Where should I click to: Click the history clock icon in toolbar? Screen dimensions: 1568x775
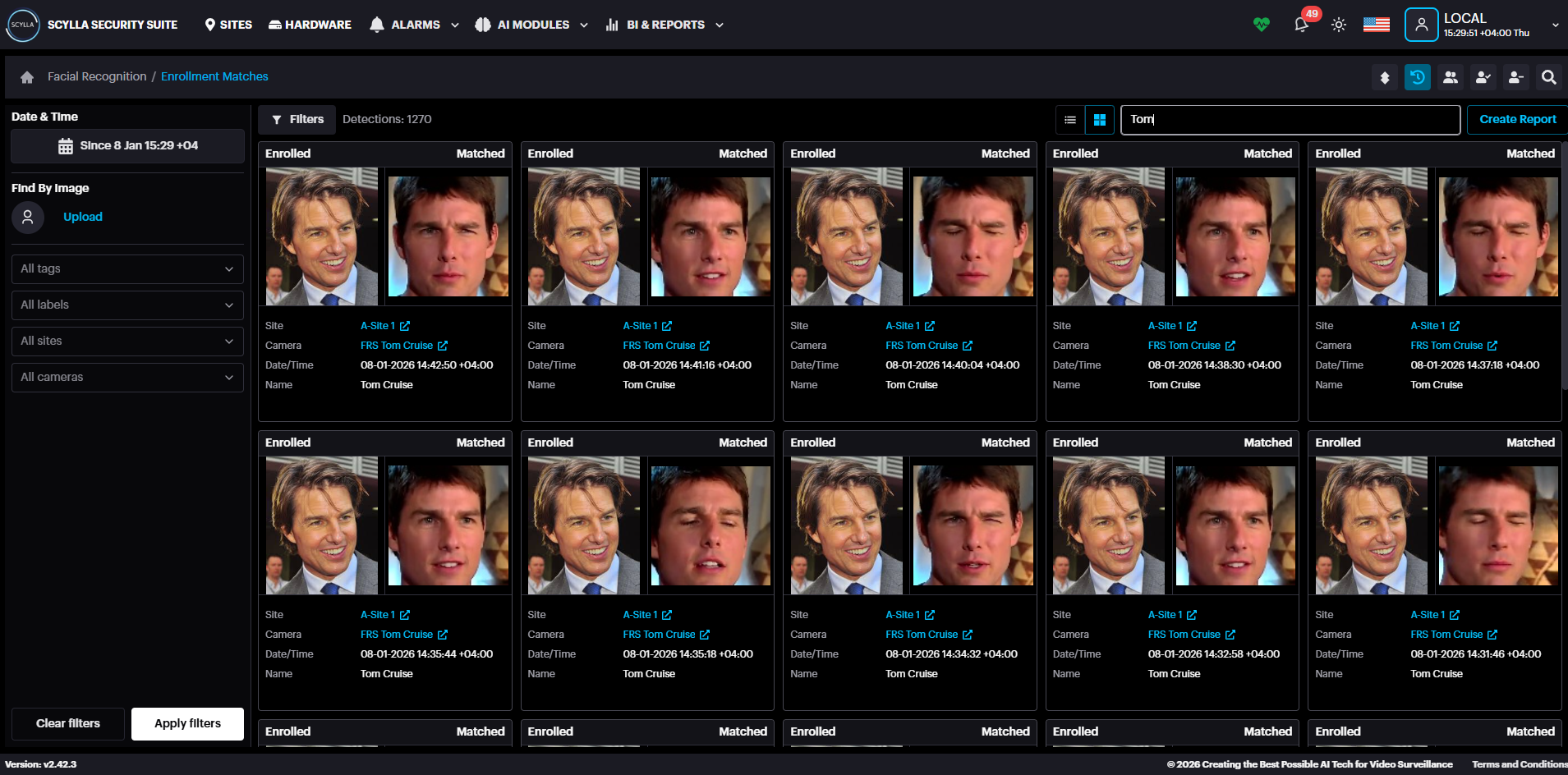tap(1417, 77)
